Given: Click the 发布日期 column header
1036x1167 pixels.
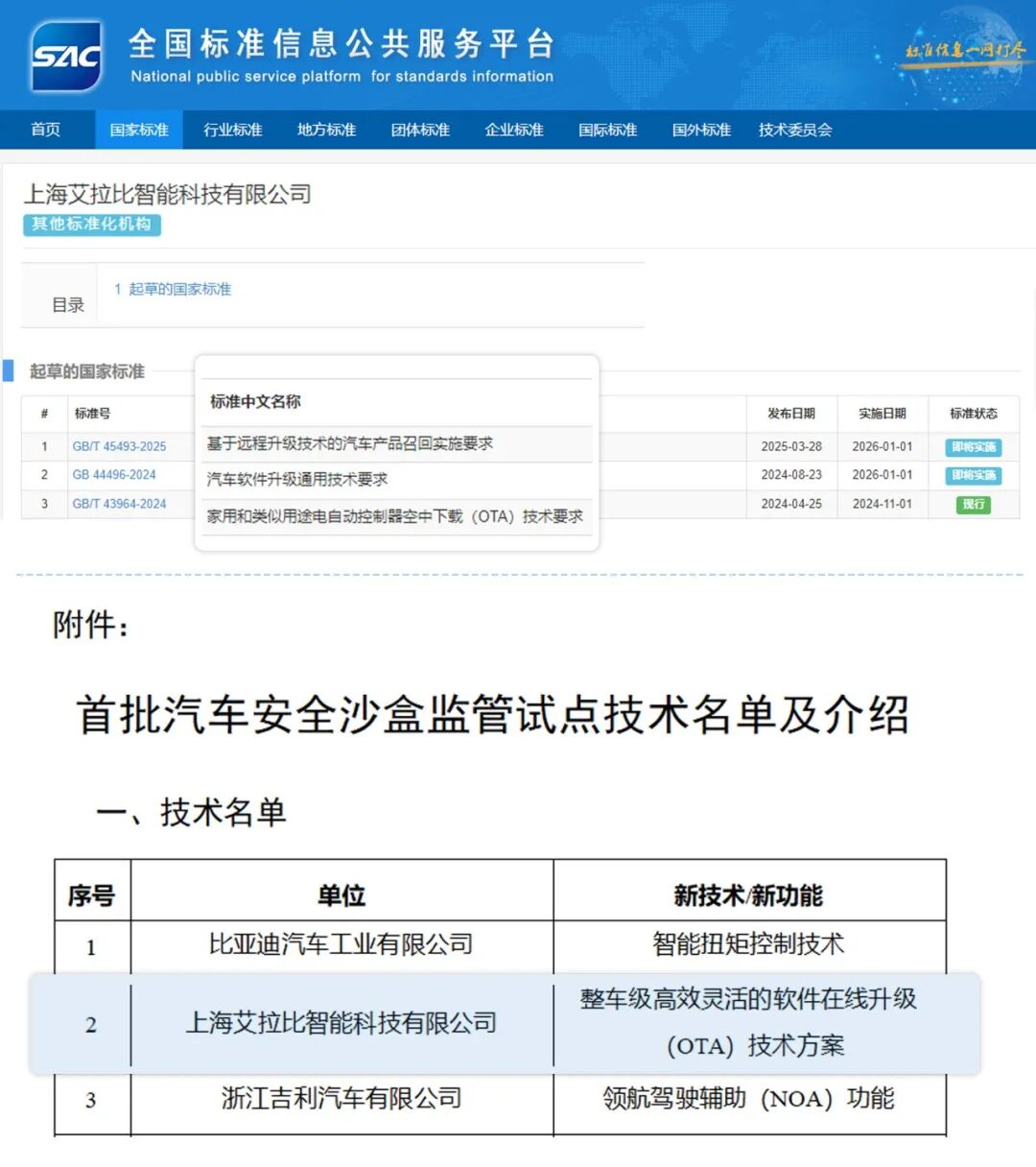Looking at the screenshot, I should click(x=791, y=414).
